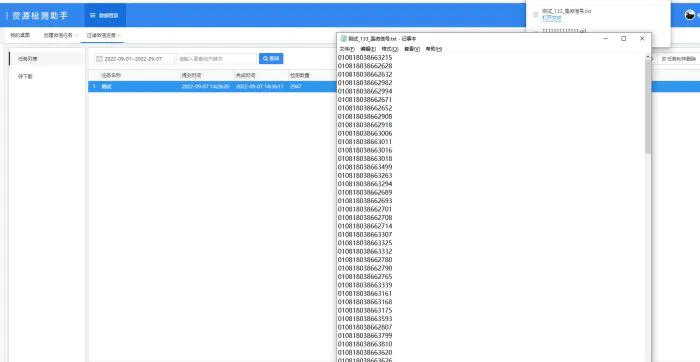Click the menu toggle icon in the blue header
This screenshot has height=362, width=700.
[92, 15]
